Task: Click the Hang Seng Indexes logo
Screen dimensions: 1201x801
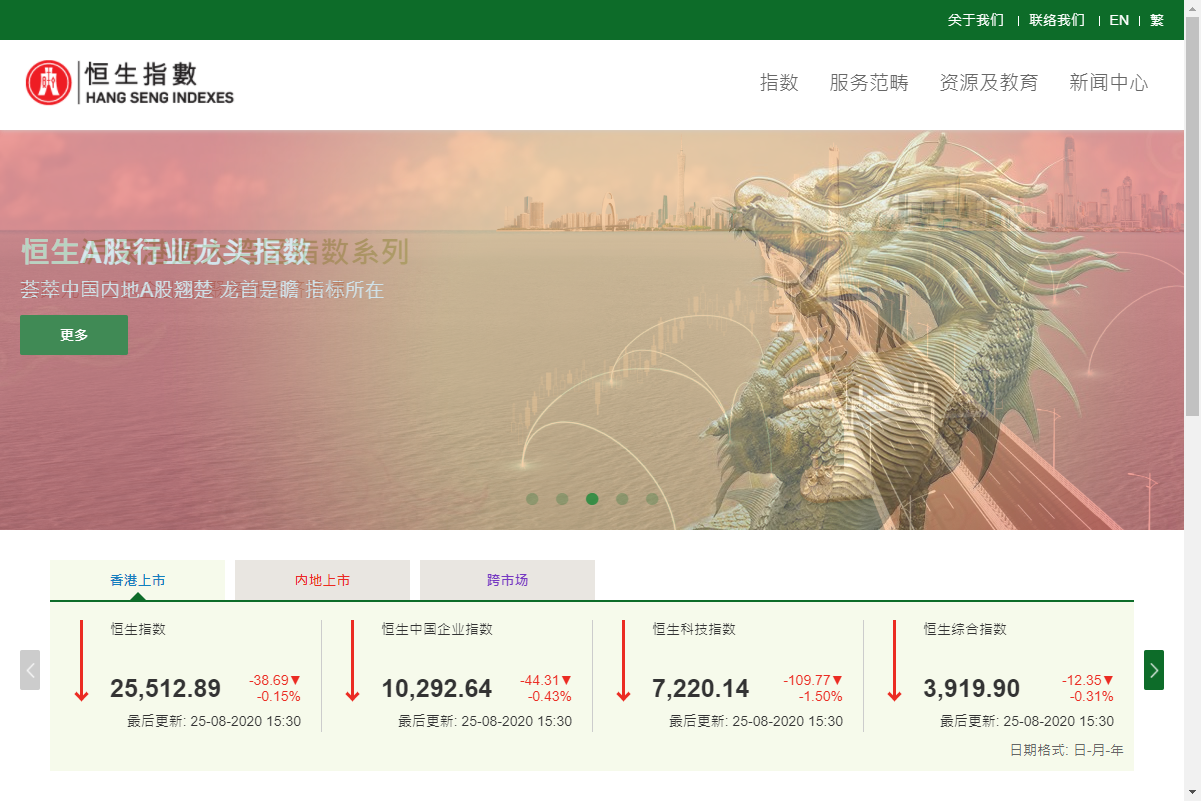Action: point(130,82)
